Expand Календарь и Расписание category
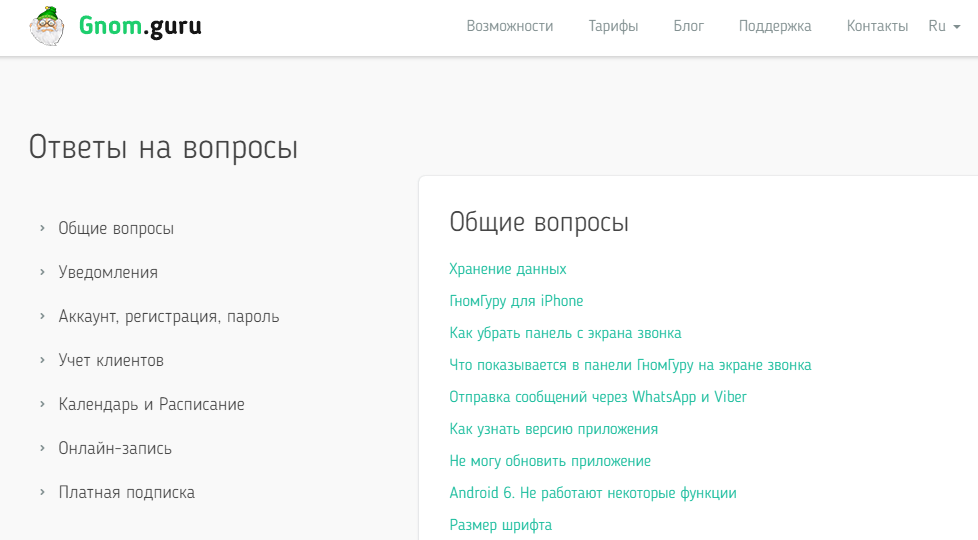Screen dimensions: 978x540 pos(151,404)
